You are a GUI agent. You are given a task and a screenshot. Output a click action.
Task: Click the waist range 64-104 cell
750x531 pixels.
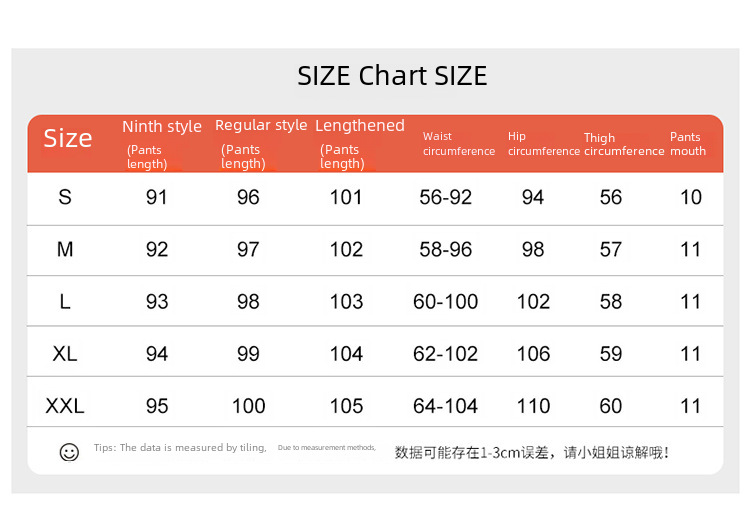tap(445, 406)
